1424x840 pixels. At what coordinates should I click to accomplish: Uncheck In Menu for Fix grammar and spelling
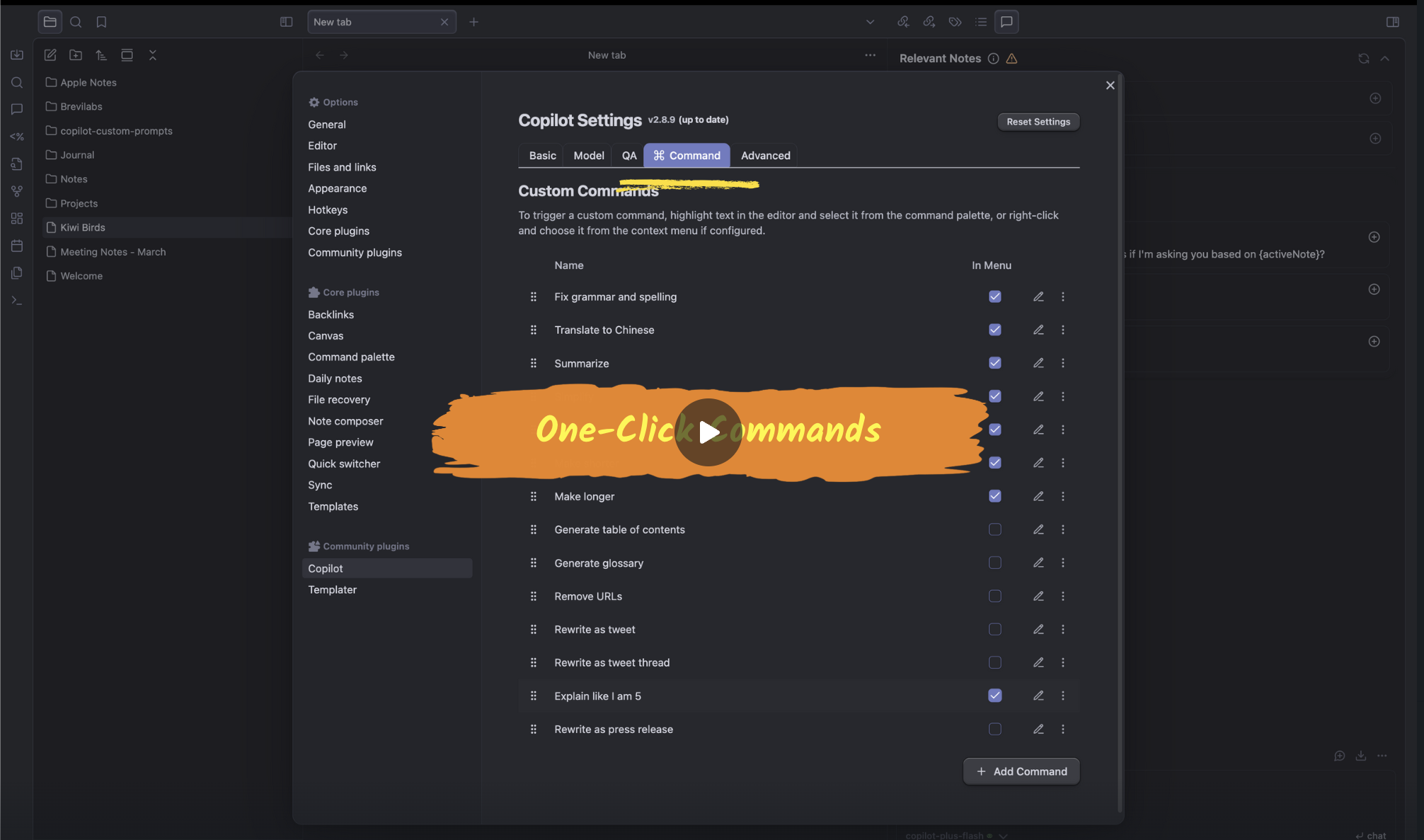[994, 297]
